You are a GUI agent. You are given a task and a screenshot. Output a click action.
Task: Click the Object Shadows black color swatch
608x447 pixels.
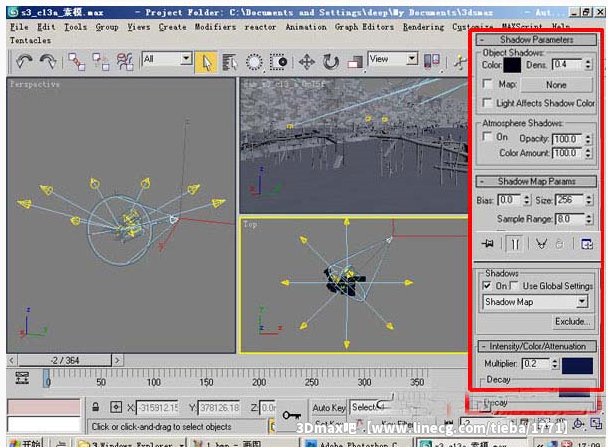tap(512, 65)
